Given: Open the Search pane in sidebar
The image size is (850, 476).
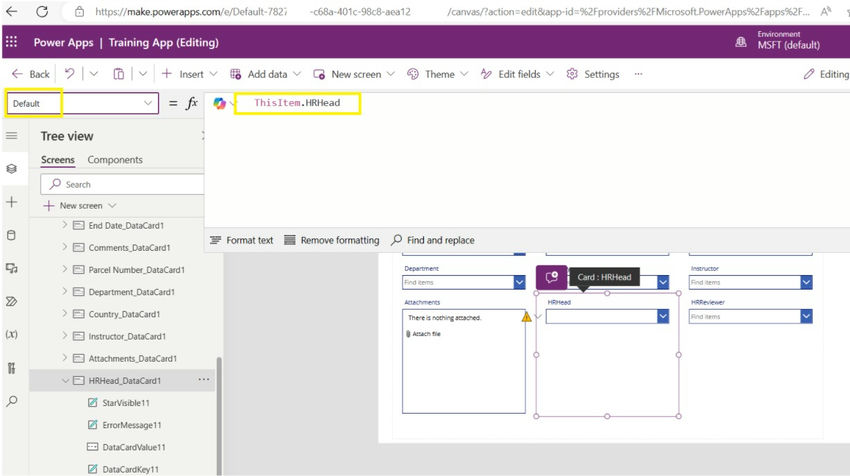Looking at the screenshot, I should (x=11, y=401).
